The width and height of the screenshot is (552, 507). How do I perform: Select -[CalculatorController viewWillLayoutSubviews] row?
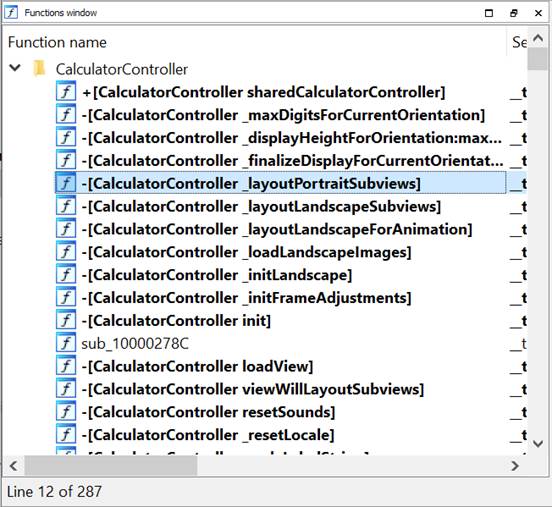pos(253,389)
